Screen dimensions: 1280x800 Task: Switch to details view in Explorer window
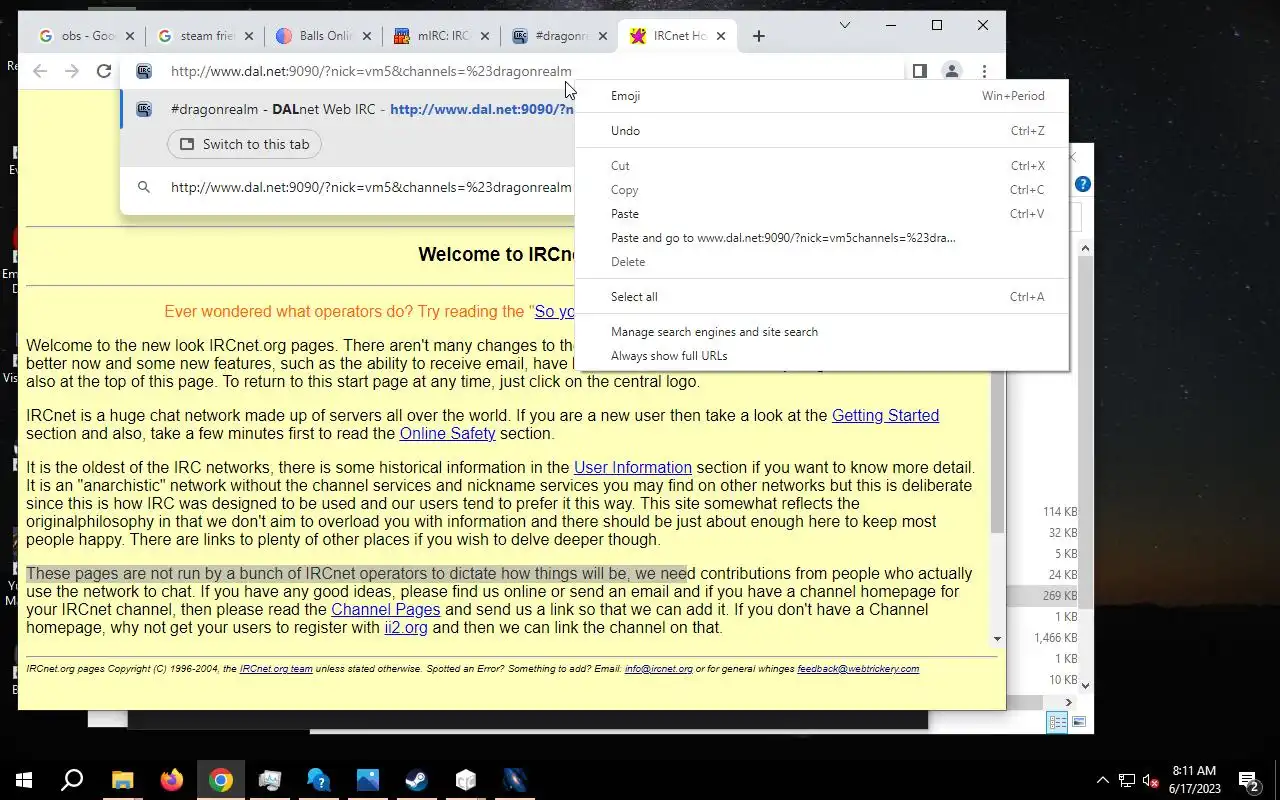tap(1058, 722)
